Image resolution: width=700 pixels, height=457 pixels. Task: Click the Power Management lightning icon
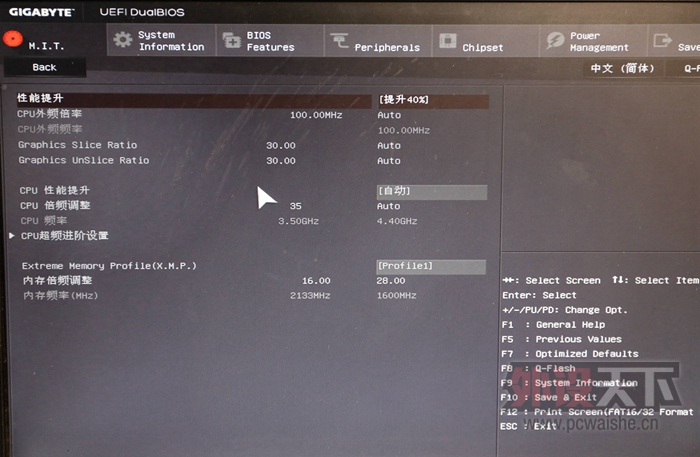pos(555,41)
